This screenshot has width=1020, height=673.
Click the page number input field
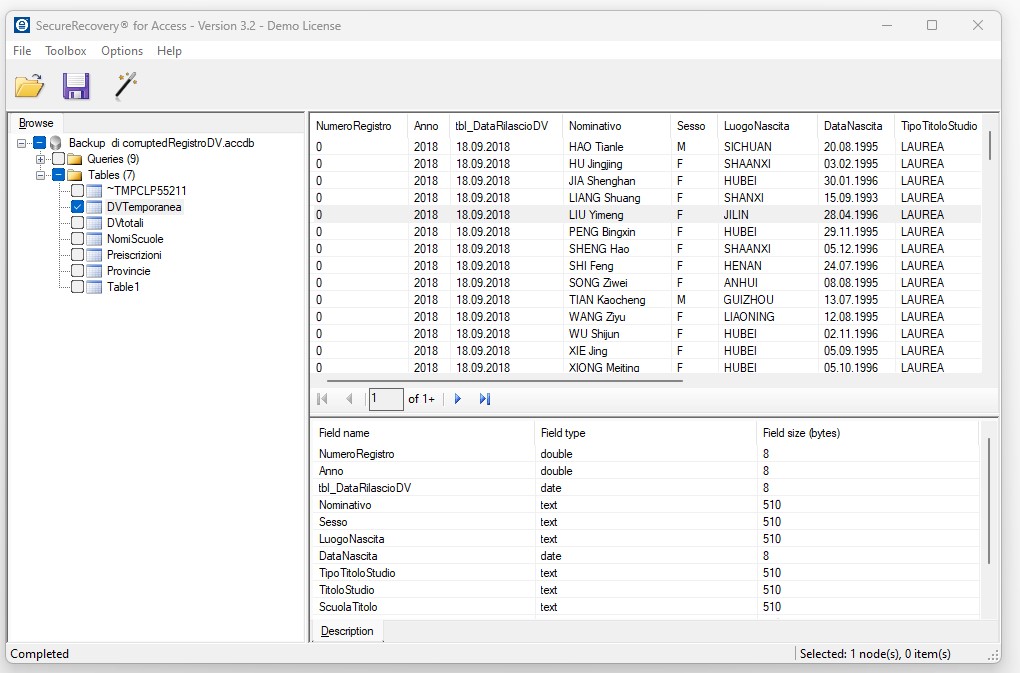(385, 399)
